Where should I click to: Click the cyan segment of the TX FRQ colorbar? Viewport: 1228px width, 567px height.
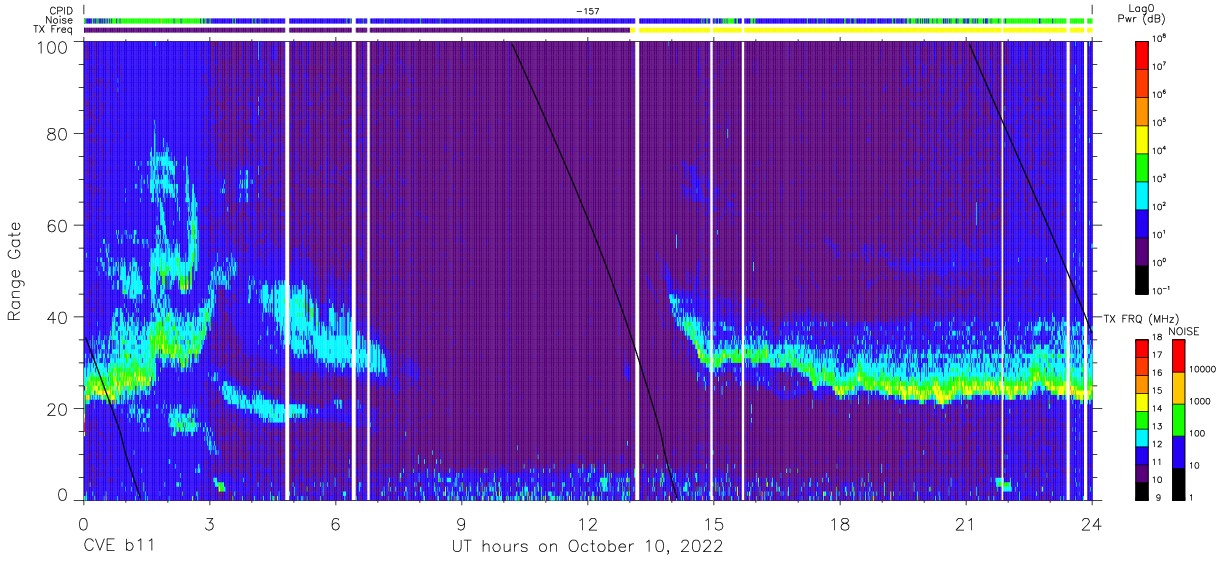click(x=1141, y=437)
